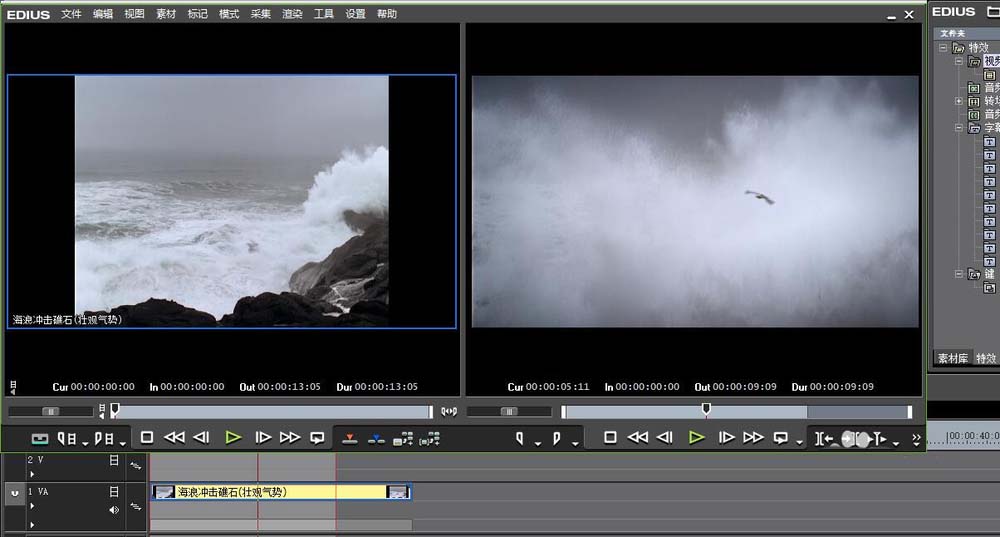Toggle the 1 VA track lock icon

pos(114,491)
